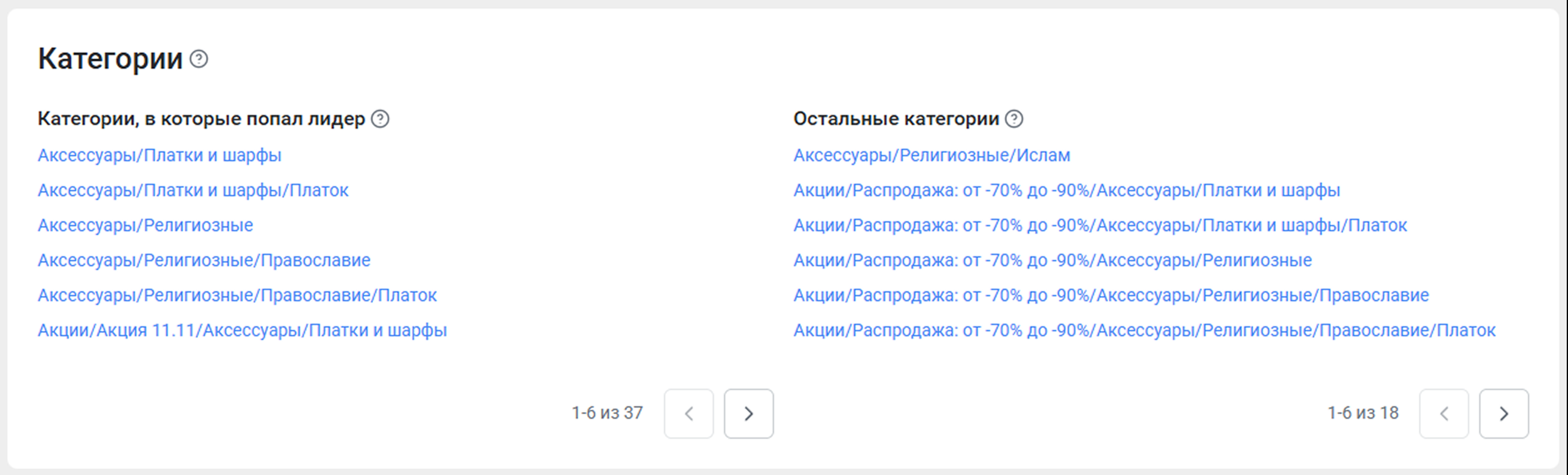Click the 1-6 из 37 page counter
Screen dimensions: 1568x475
(607, 413)
